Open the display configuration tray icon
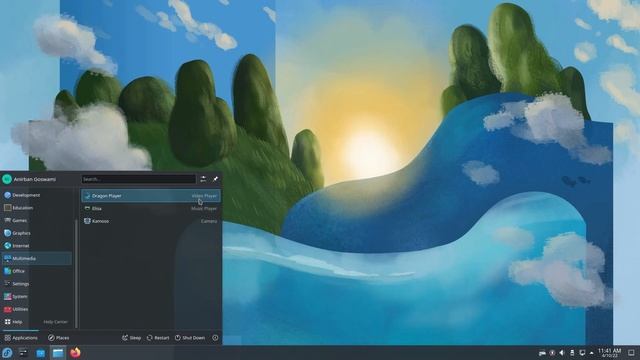640x360 pixels. pos(582,353)
